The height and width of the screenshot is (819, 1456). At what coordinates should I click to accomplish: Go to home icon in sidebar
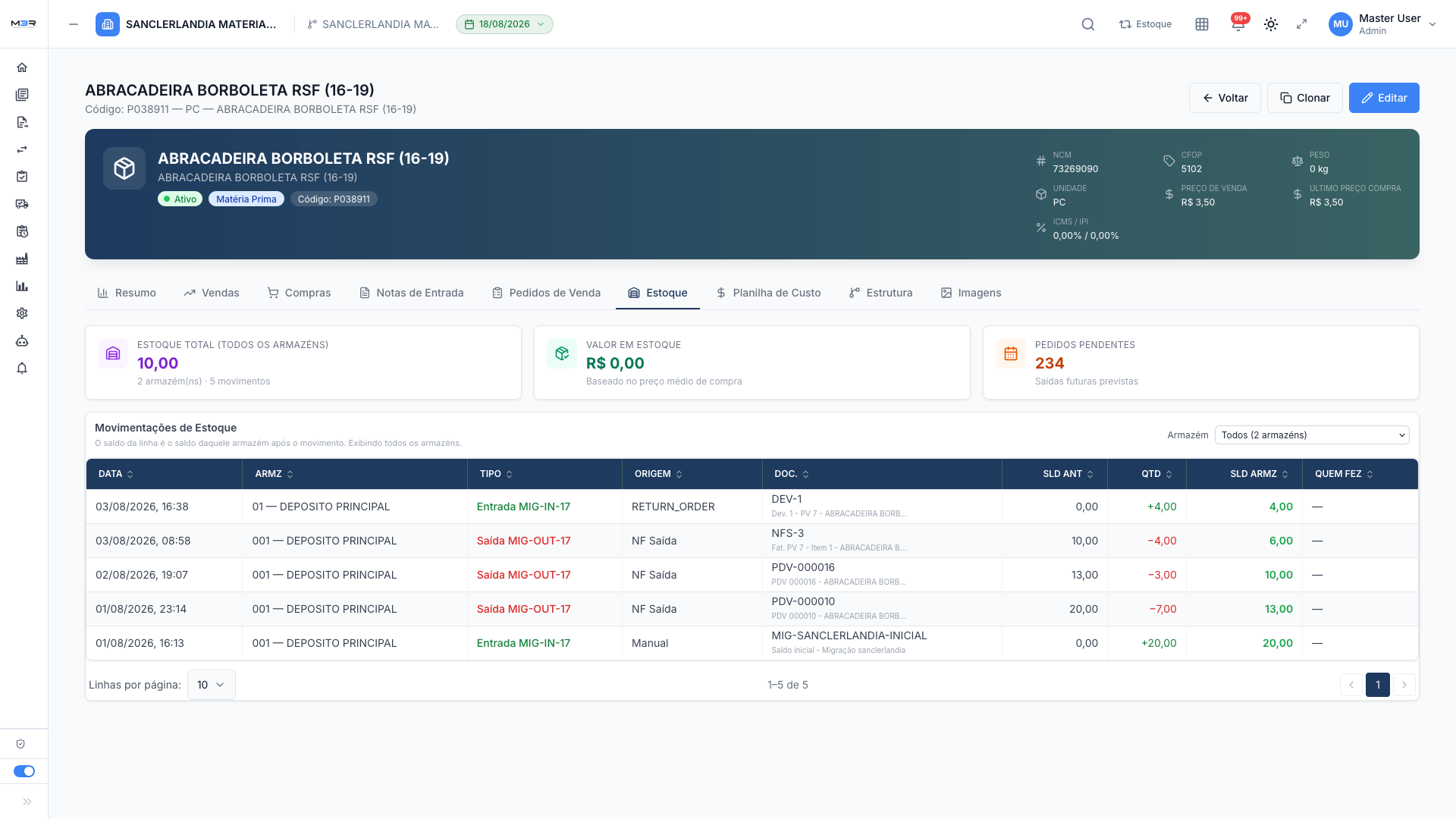(x=22, y=67)
